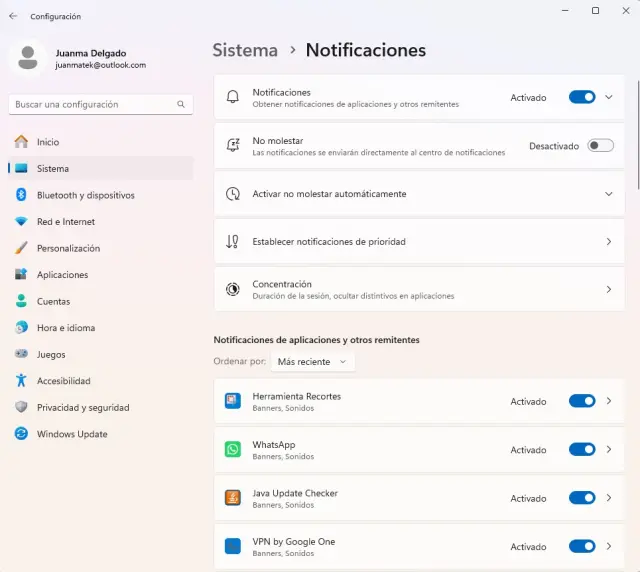This screenshot has height=572, width=640.
Task: Click the Bluetooth y dispositivos icon
Action: 21,195
